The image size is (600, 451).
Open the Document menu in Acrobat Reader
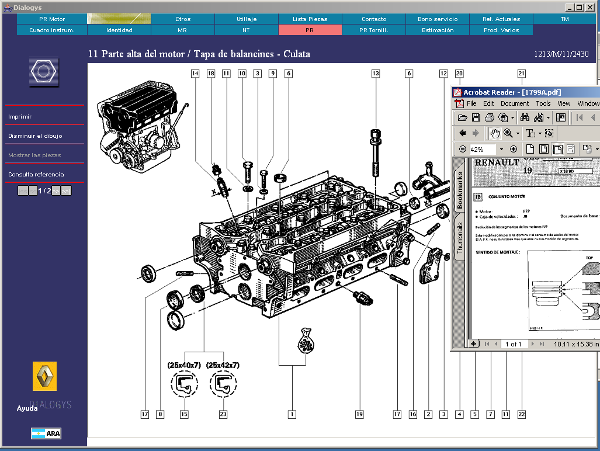(x=515, y=104)
